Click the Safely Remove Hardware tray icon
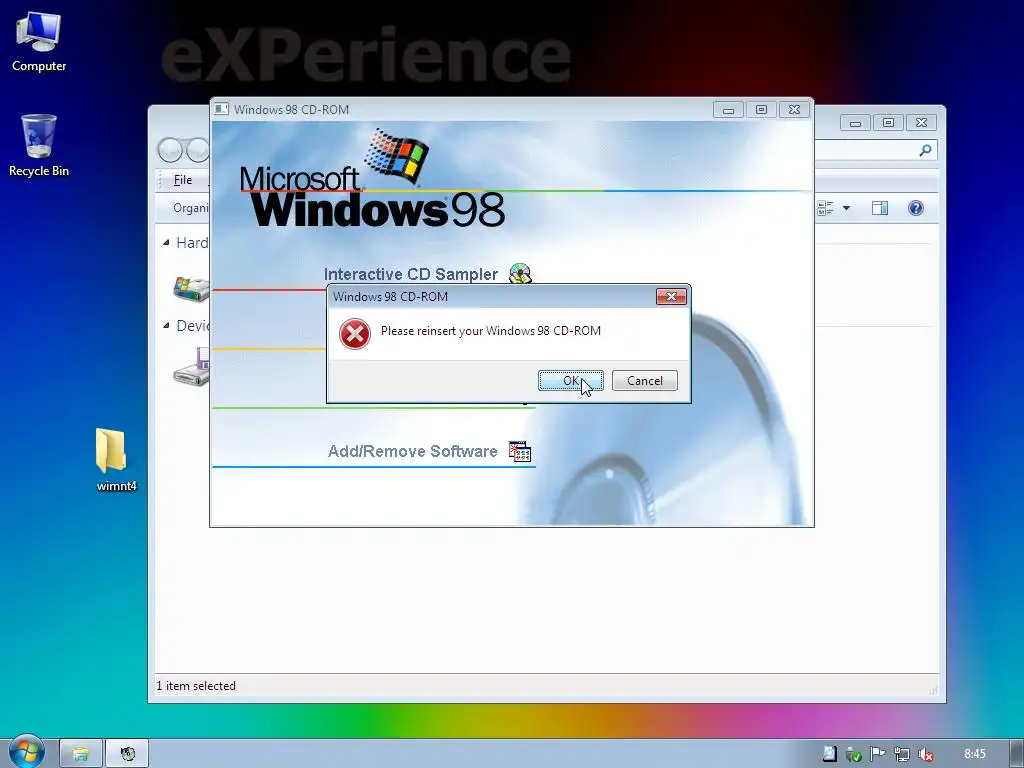Viewport: 1024px width, 768px height. tap(853, 754)
